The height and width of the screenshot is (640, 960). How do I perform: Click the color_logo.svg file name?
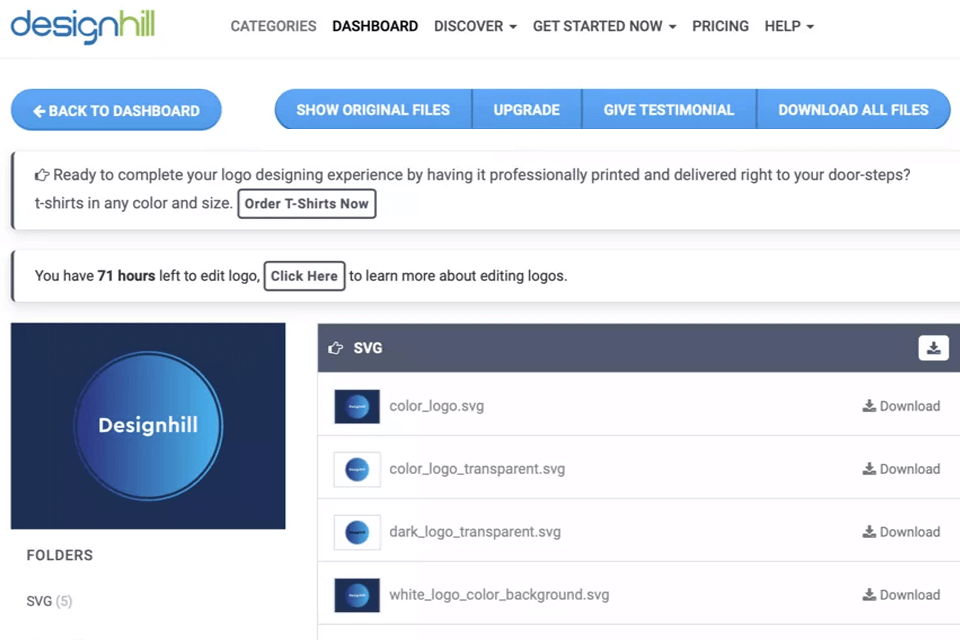click(x=437, y=406)
